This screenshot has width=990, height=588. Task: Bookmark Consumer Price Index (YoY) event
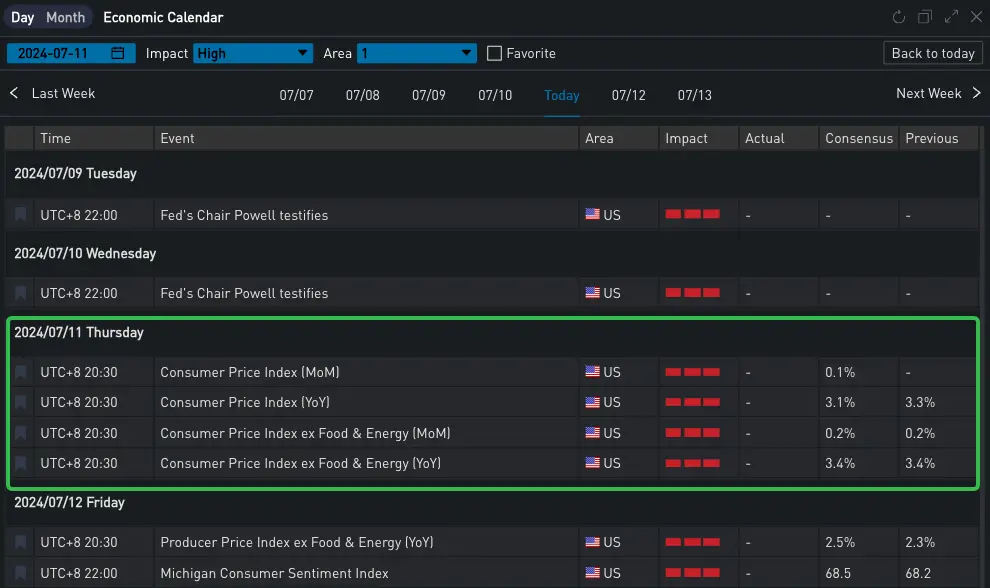point(20,402)
